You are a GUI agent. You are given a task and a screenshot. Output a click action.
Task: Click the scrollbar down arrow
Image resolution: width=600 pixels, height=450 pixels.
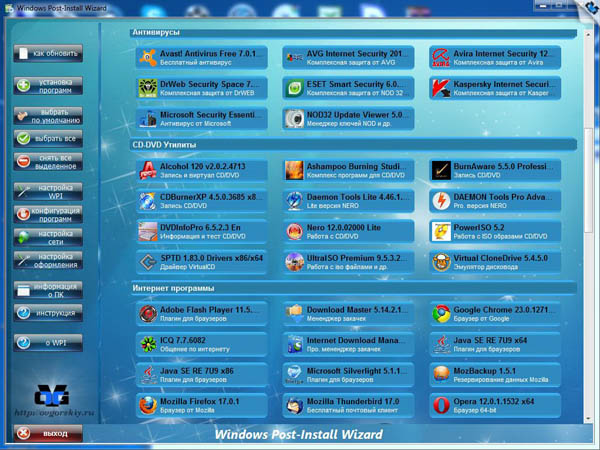(588, 419)
